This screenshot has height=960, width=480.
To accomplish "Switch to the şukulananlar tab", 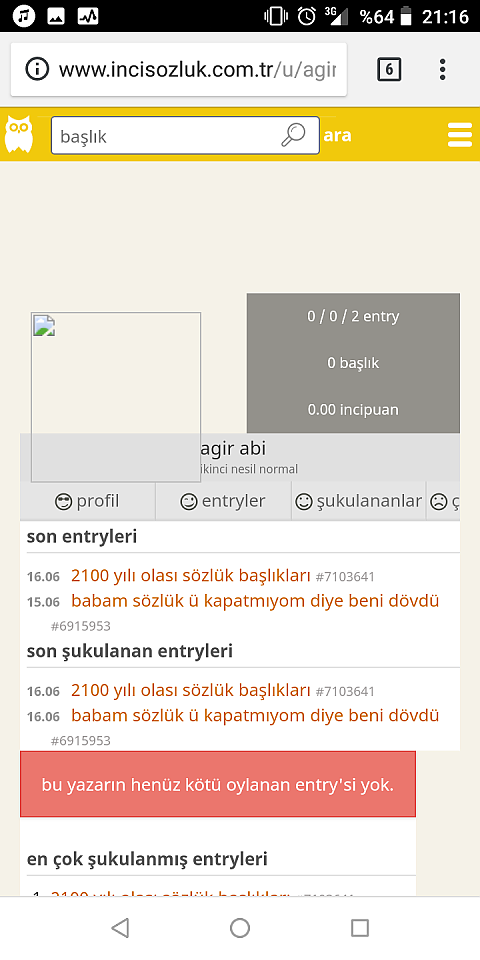I will tap(359, 501).
